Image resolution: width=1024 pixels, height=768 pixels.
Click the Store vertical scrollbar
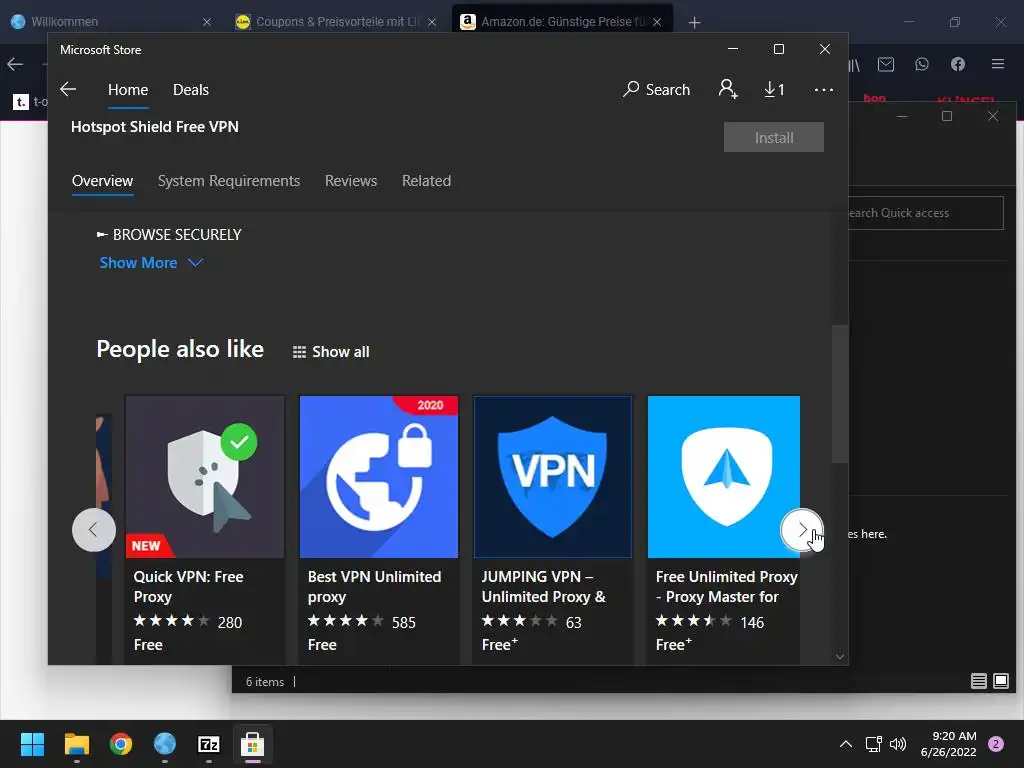(x=840, y=394)
